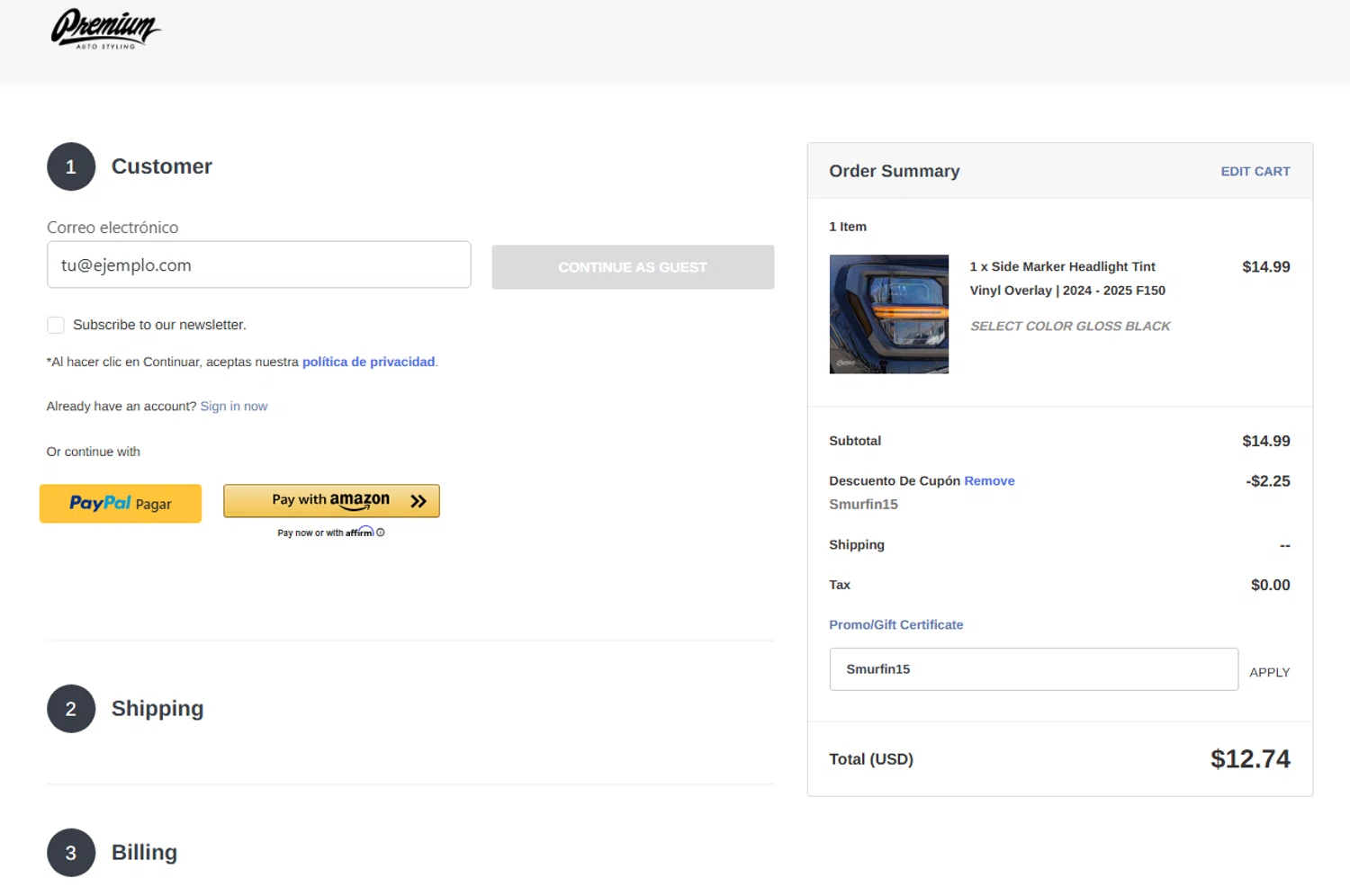Click the Side Marker Headlight Tint product name
The height and width of the screenshot is (896, 1350).
1067,279
